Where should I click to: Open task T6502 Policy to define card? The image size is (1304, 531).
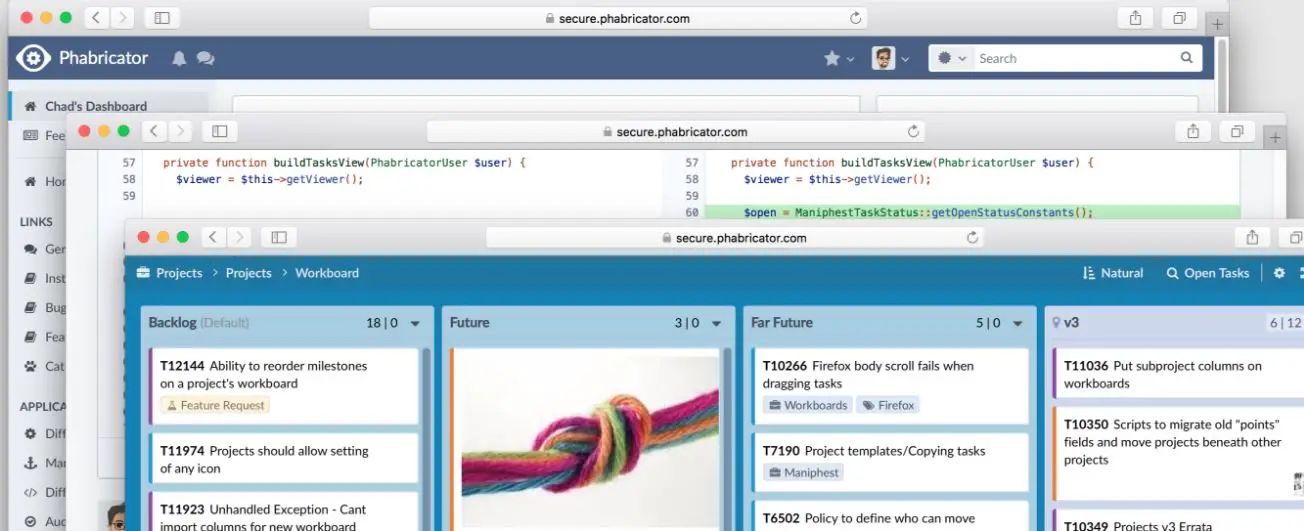point(890,516)
